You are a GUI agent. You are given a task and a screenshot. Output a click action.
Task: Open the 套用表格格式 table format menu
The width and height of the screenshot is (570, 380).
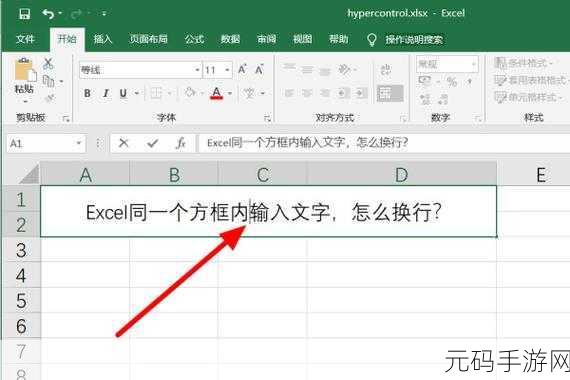point(531,80)
